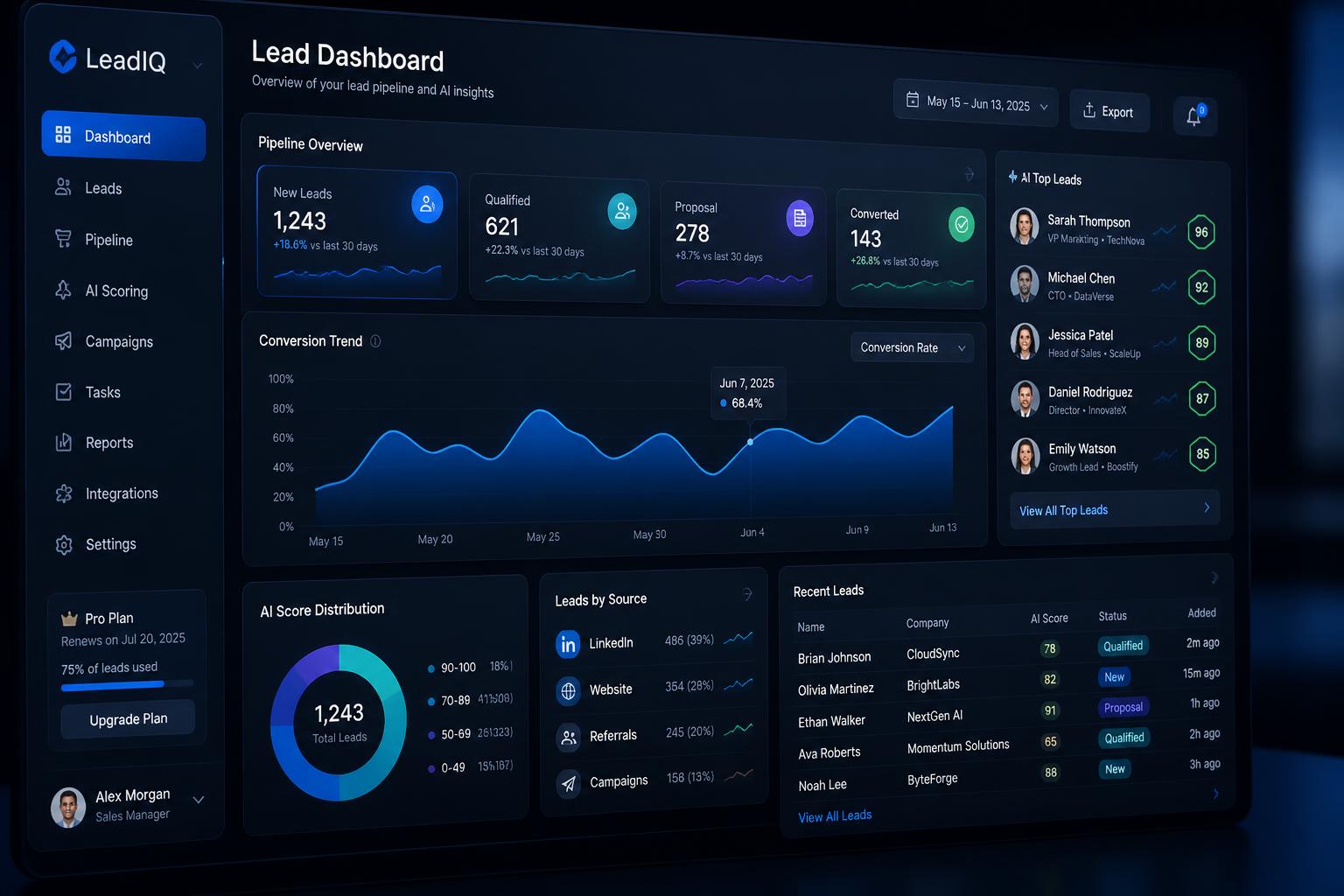The width and height of the screenshot is (1344, 896).
Task: Click the Campaigns paper plane source icon
Action: pos(569,783)
